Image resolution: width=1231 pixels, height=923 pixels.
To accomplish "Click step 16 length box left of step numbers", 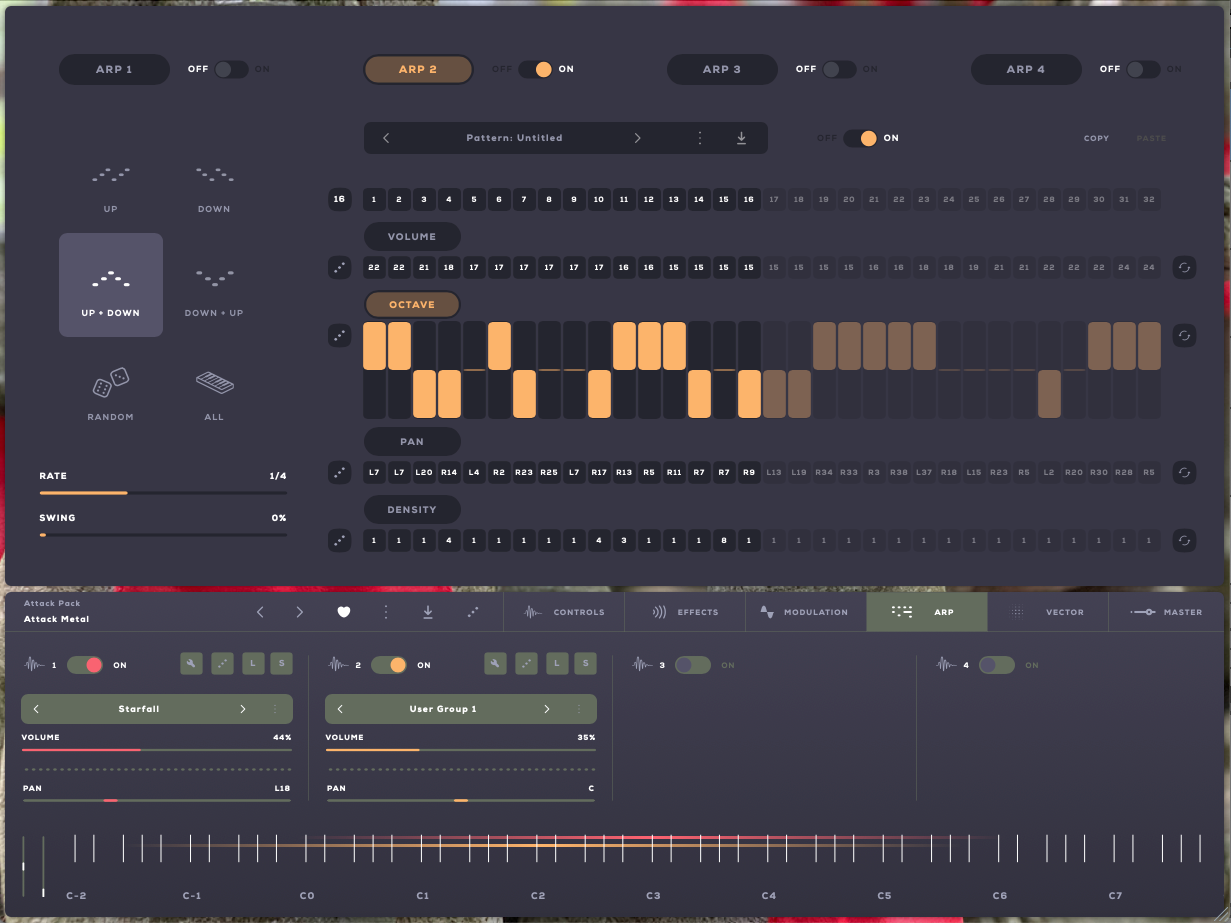I will [340, 199].
